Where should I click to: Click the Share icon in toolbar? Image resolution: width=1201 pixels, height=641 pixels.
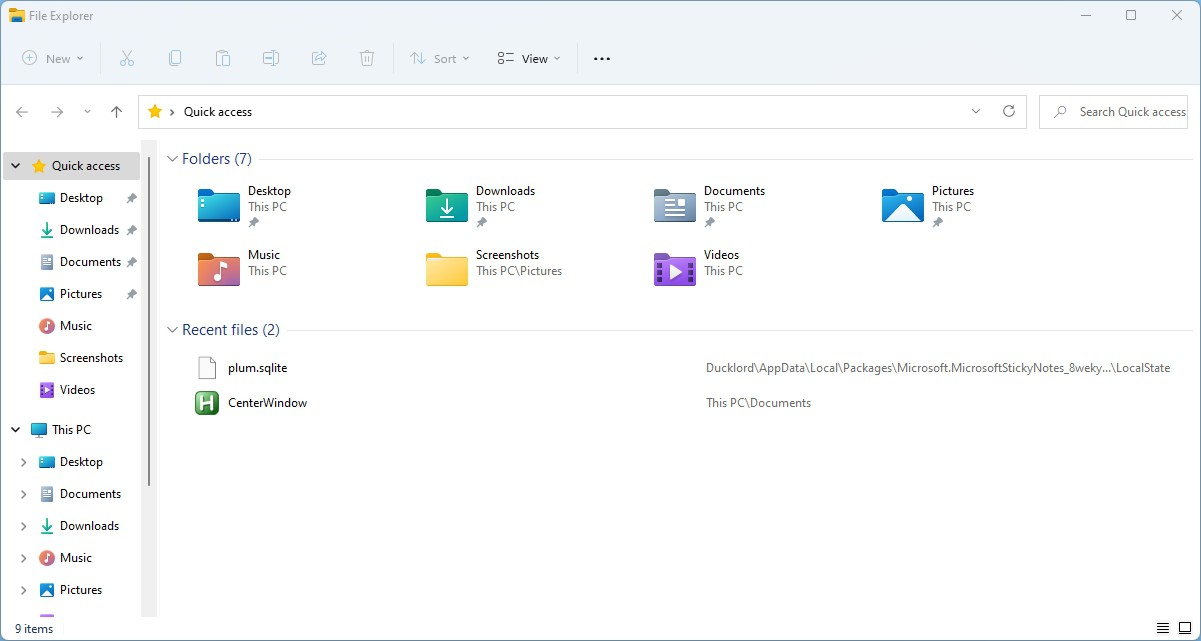[x=319, y=59]
